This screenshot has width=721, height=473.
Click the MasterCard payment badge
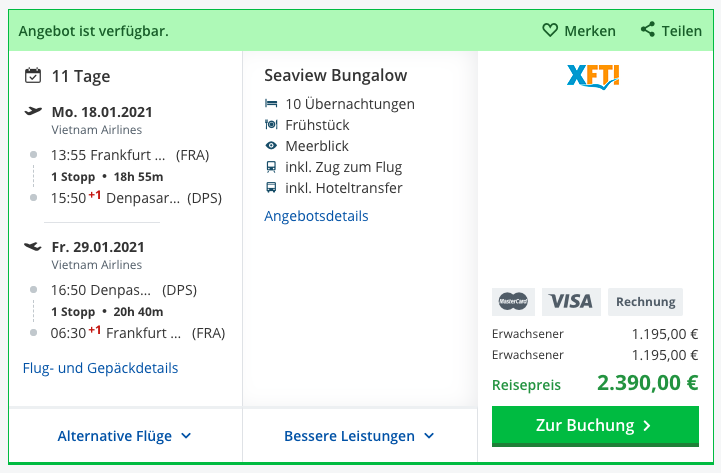(513, 302)
